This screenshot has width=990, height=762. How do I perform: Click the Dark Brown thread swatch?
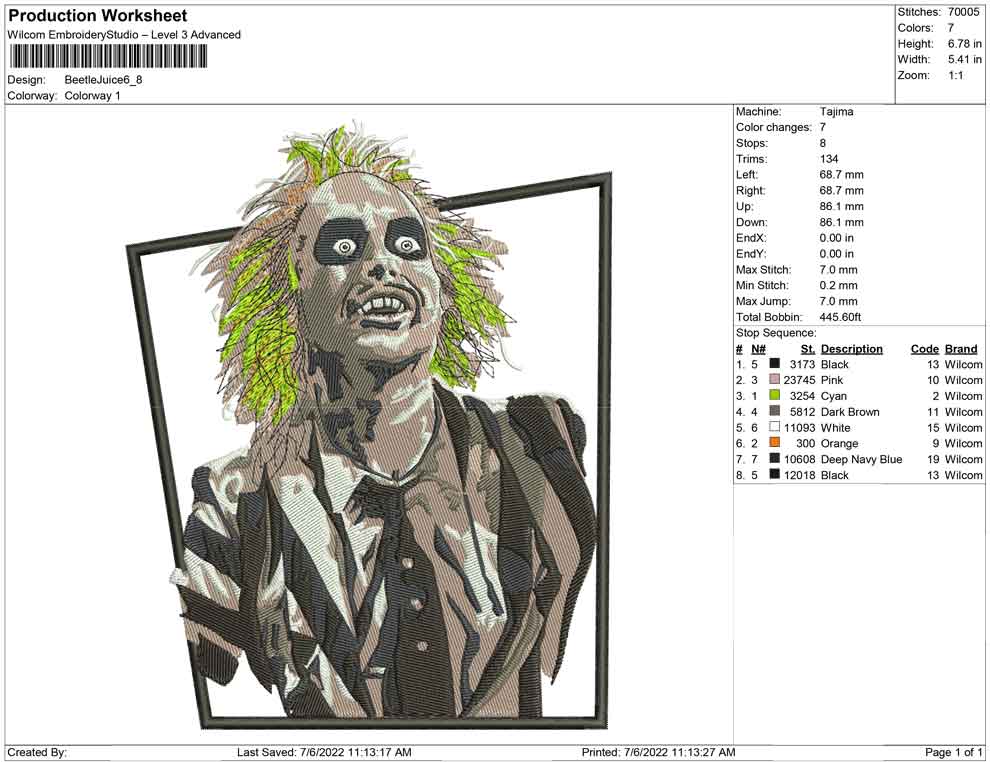775,412
